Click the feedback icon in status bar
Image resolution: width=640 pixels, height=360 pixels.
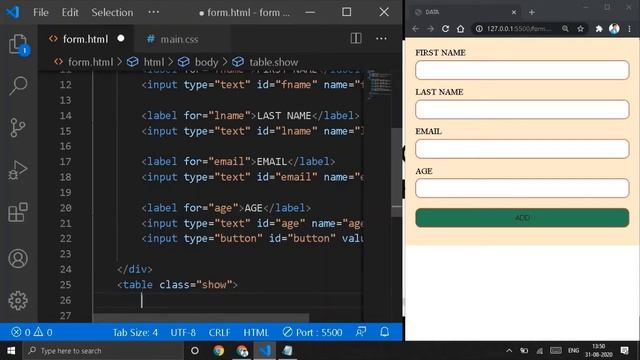coord(360,332)
